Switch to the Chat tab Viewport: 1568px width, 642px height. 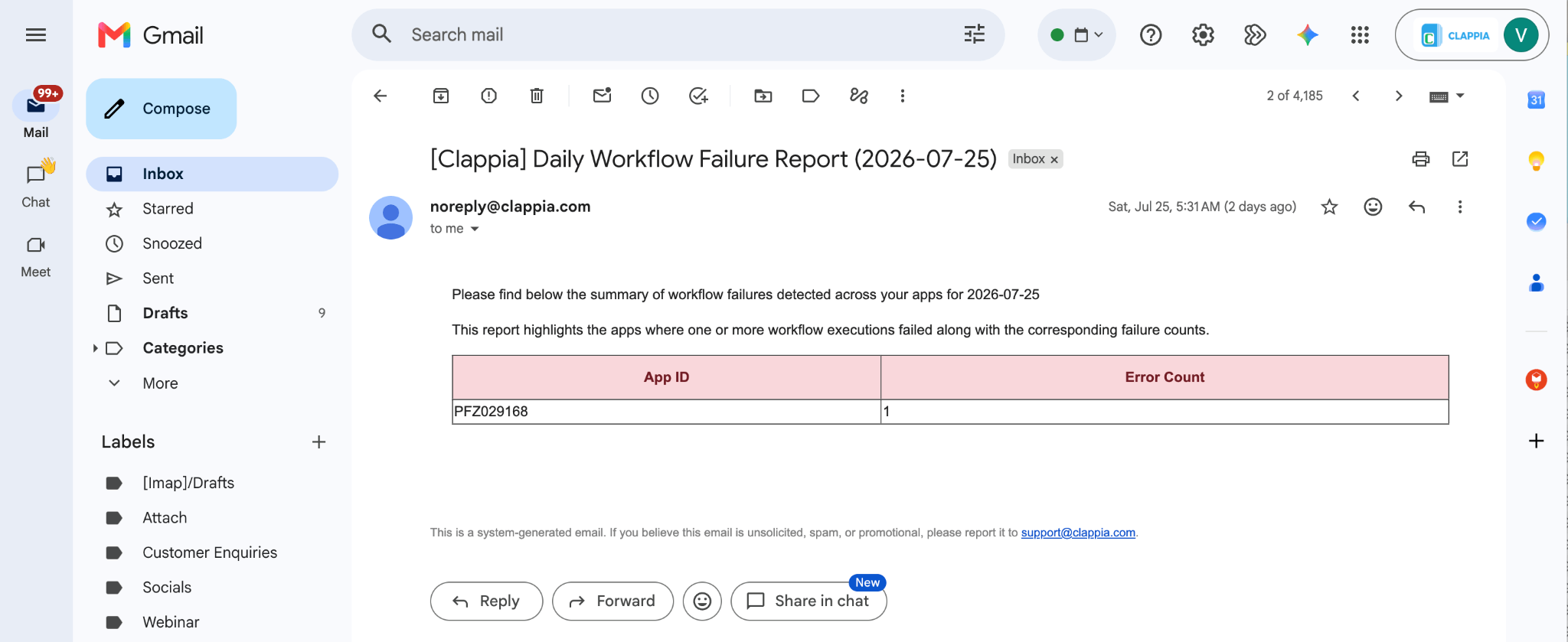(x=36, y=184)
